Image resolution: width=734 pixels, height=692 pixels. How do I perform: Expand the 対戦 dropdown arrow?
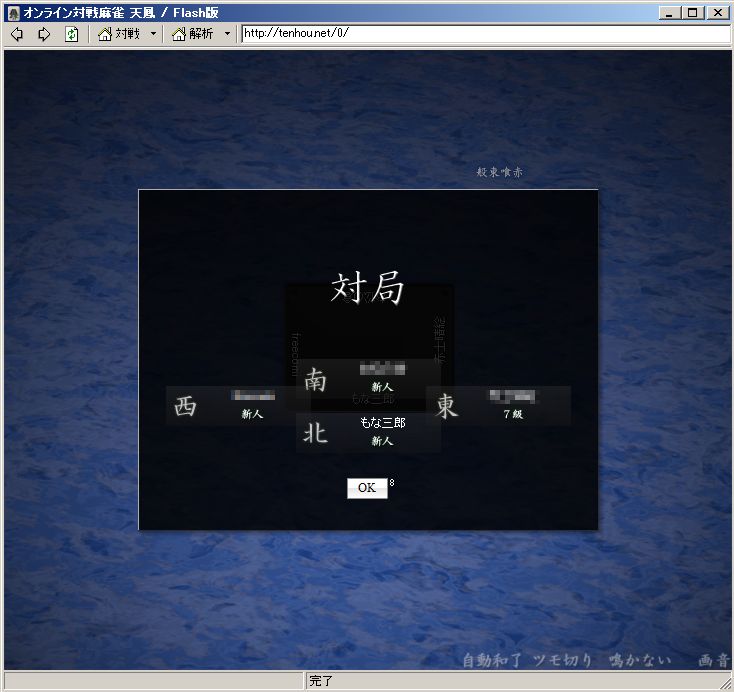[x=153, y=34]
